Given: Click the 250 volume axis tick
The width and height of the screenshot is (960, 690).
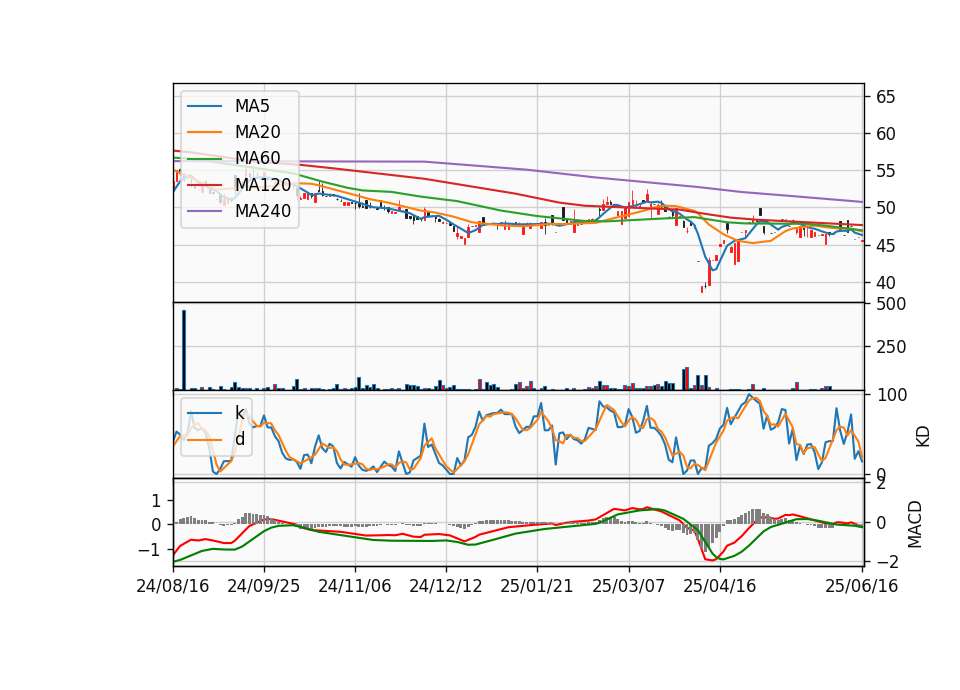Looking at the screenshot, I should [891, 347].
